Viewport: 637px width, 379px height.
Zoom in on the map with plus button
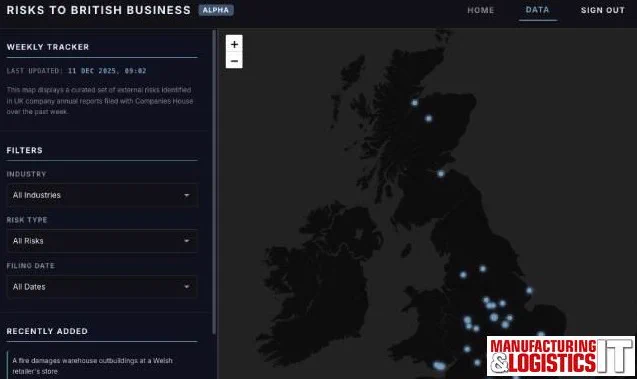coord(234,44)
